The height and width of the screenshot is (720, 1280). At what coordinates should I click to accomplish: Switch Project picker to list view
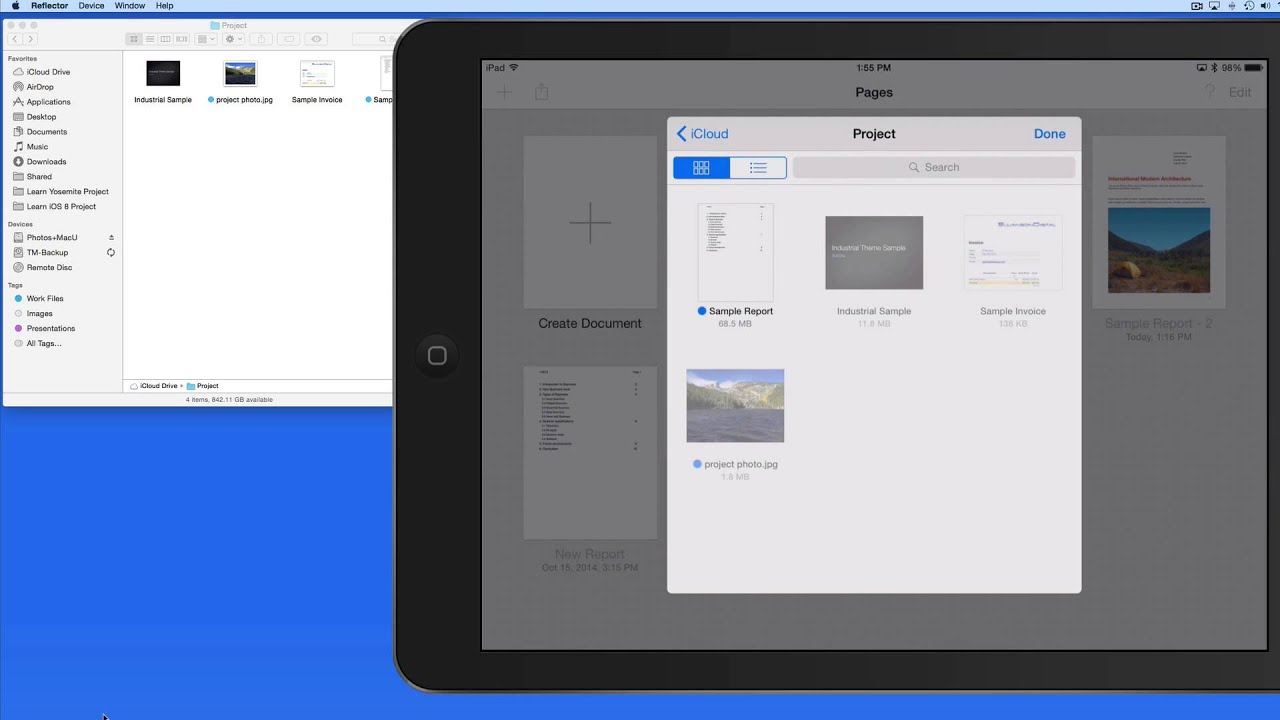tap(758, 168)
